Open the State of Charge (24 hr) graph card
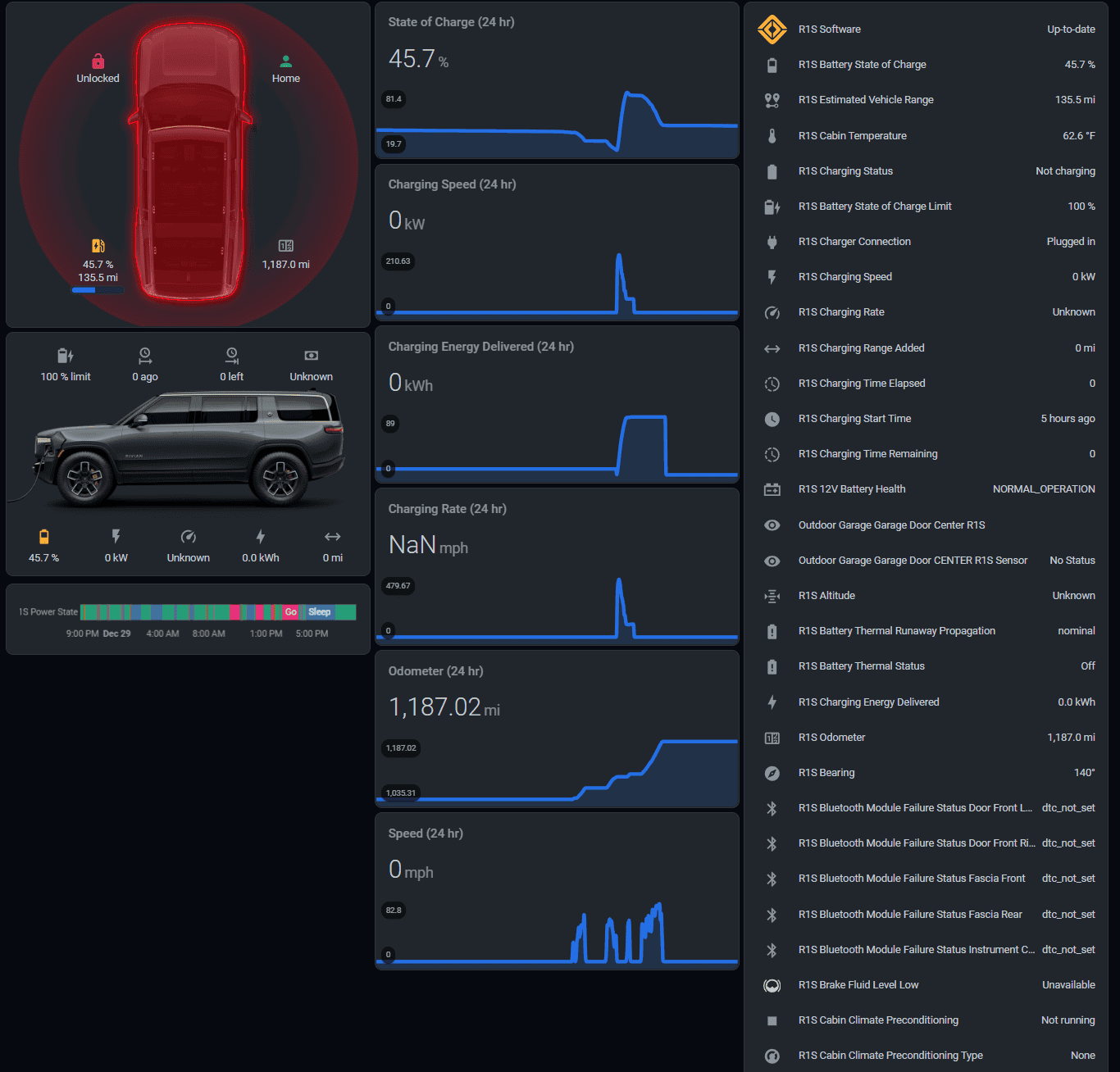Image resolution: width=1120 pixels, height=1072 pixels. click(557, 80)
